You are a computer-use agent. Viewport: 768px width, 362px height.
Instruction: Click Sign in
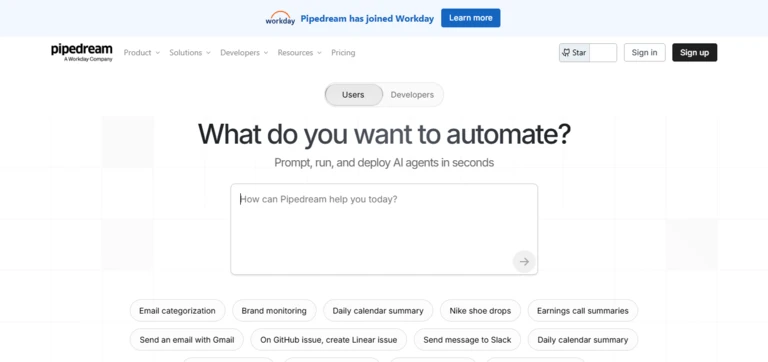click(645, 52)
